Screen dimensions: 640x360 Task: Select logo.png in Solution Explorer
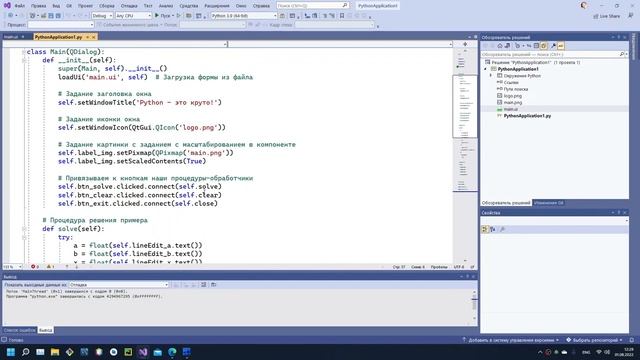click(512, 96)
